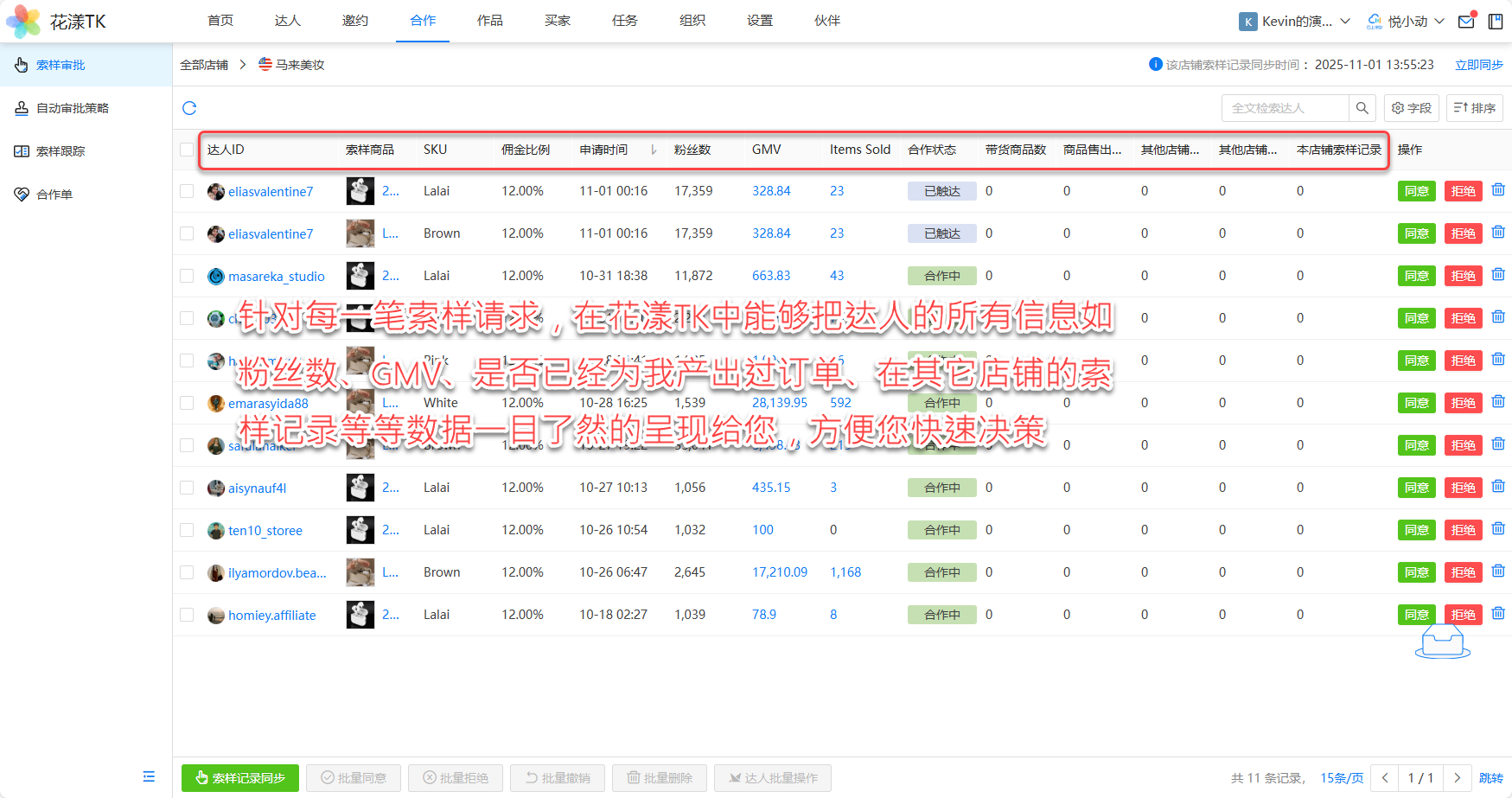Open the 悦小动 dropdown menu

tap(1406, 22)
